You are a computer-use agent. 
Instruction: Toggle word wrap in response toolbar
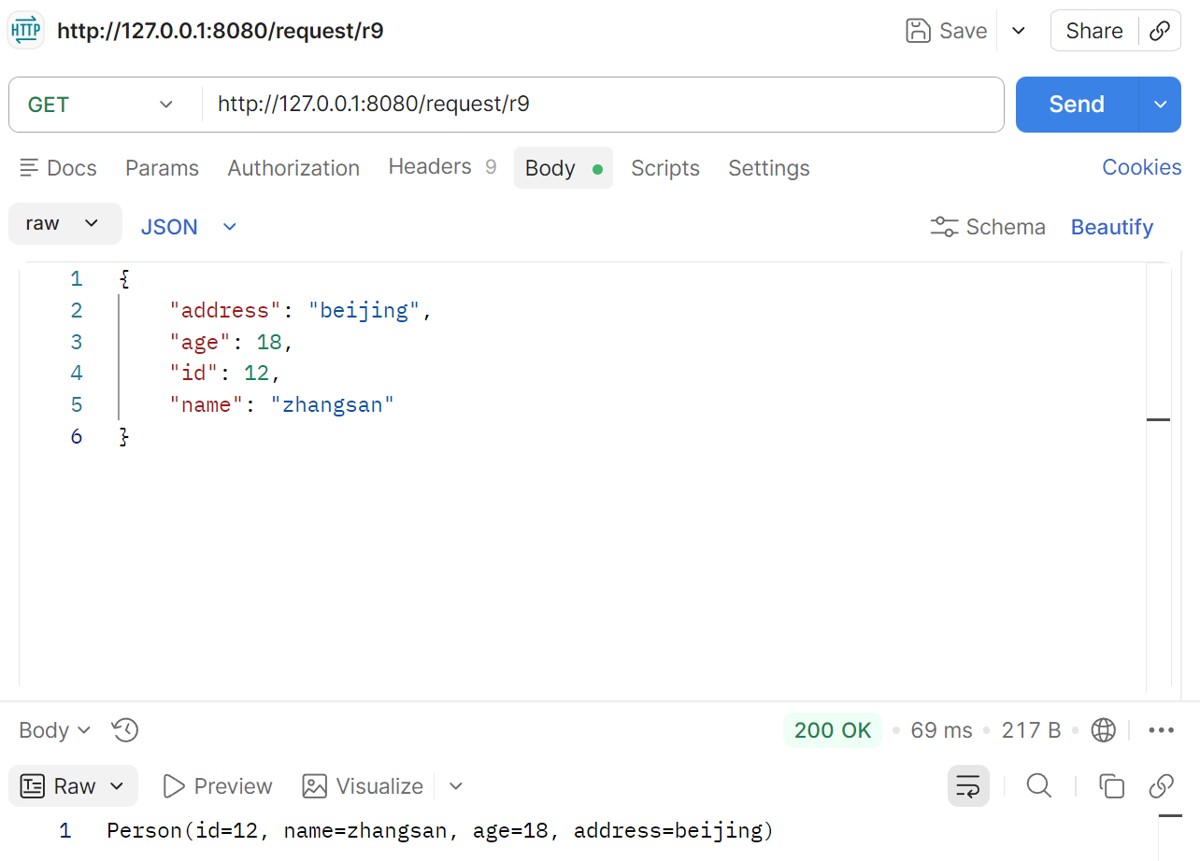(968, 786)
